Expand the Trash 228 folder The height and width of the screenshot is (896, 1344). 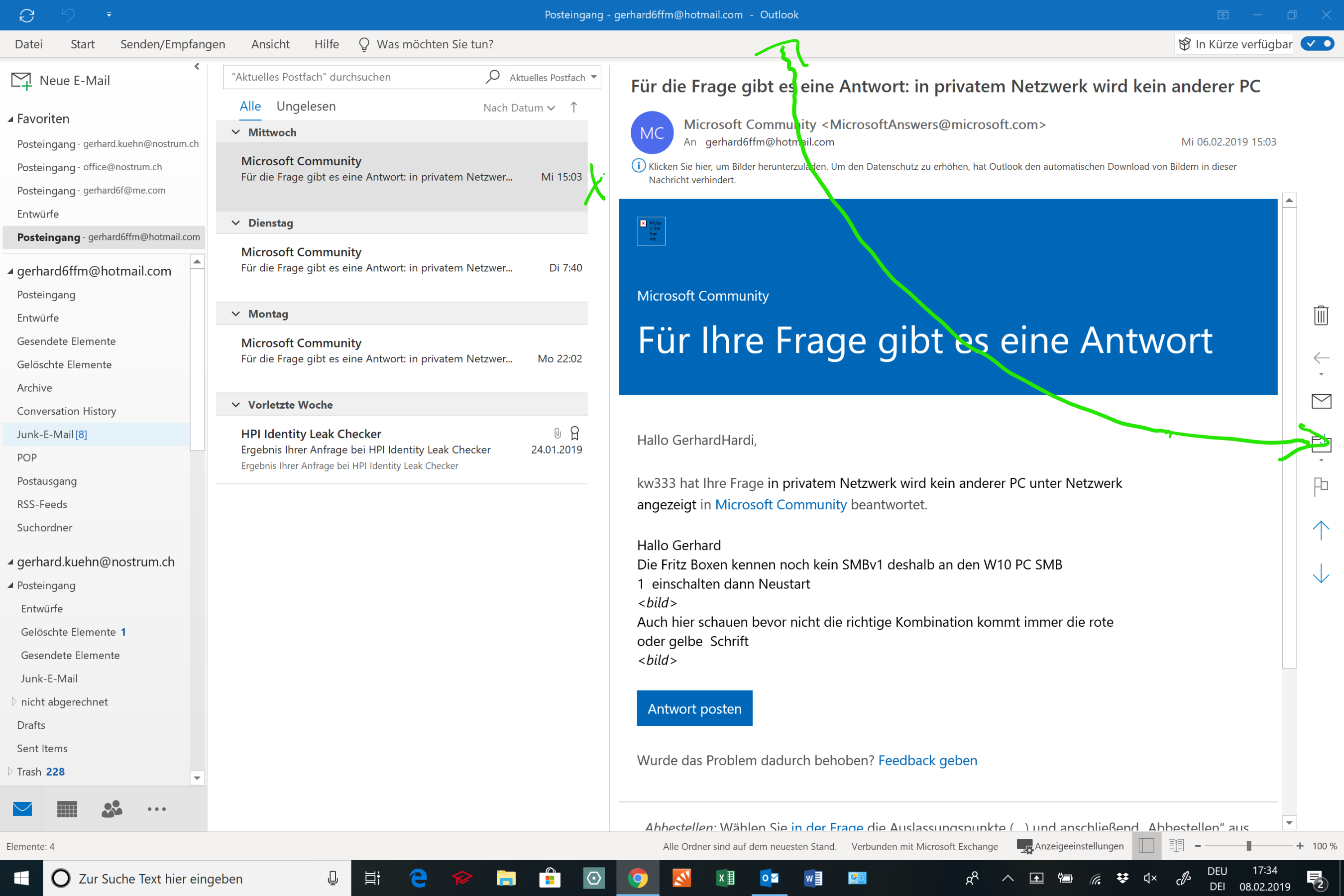coord(9,771)
